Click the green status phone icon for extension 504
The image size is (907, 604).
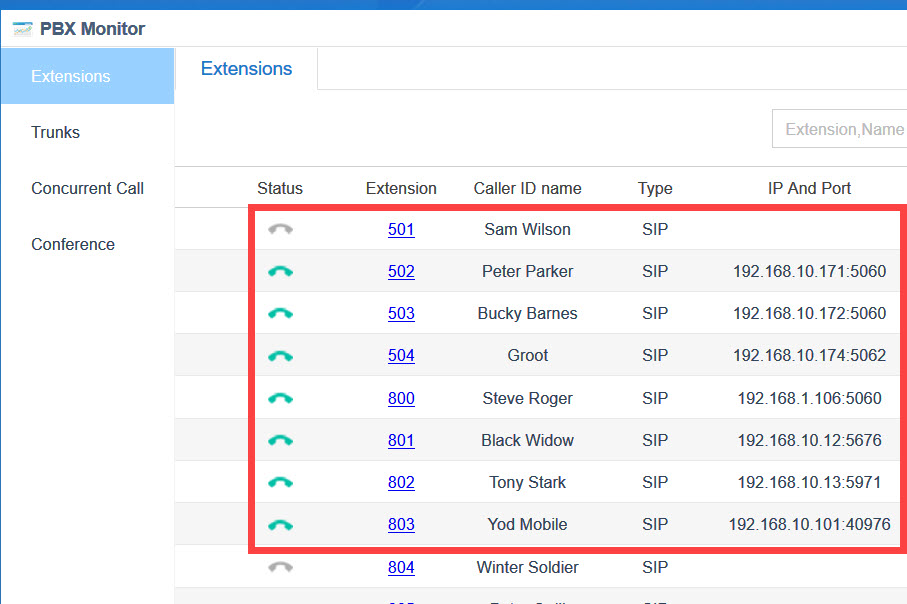point(281,356)
